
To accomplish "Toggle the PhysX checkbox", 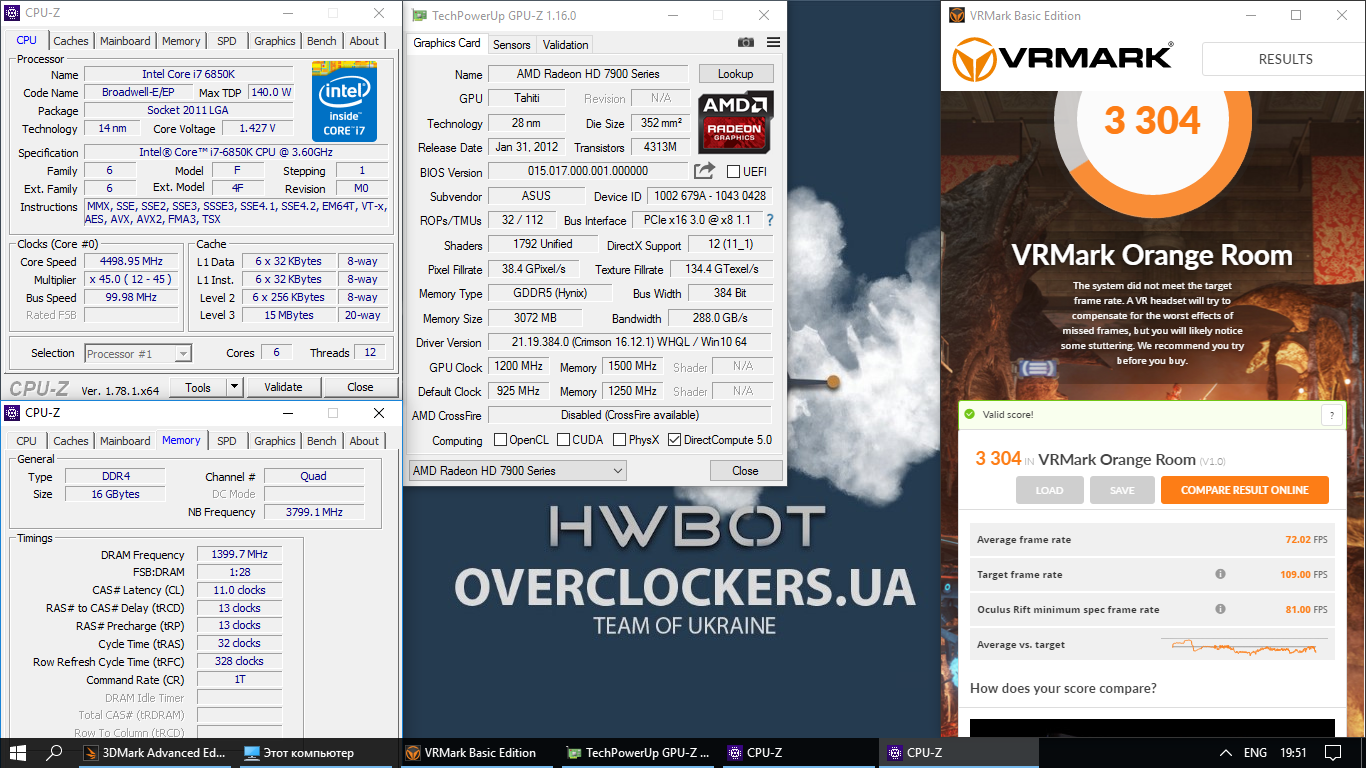I will pos(620,440).
